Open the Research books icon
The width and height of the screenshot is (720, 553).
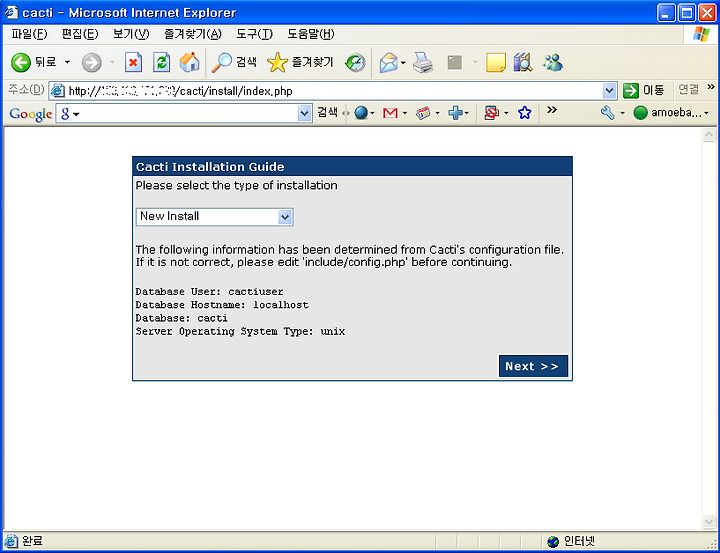coord(523,62)
